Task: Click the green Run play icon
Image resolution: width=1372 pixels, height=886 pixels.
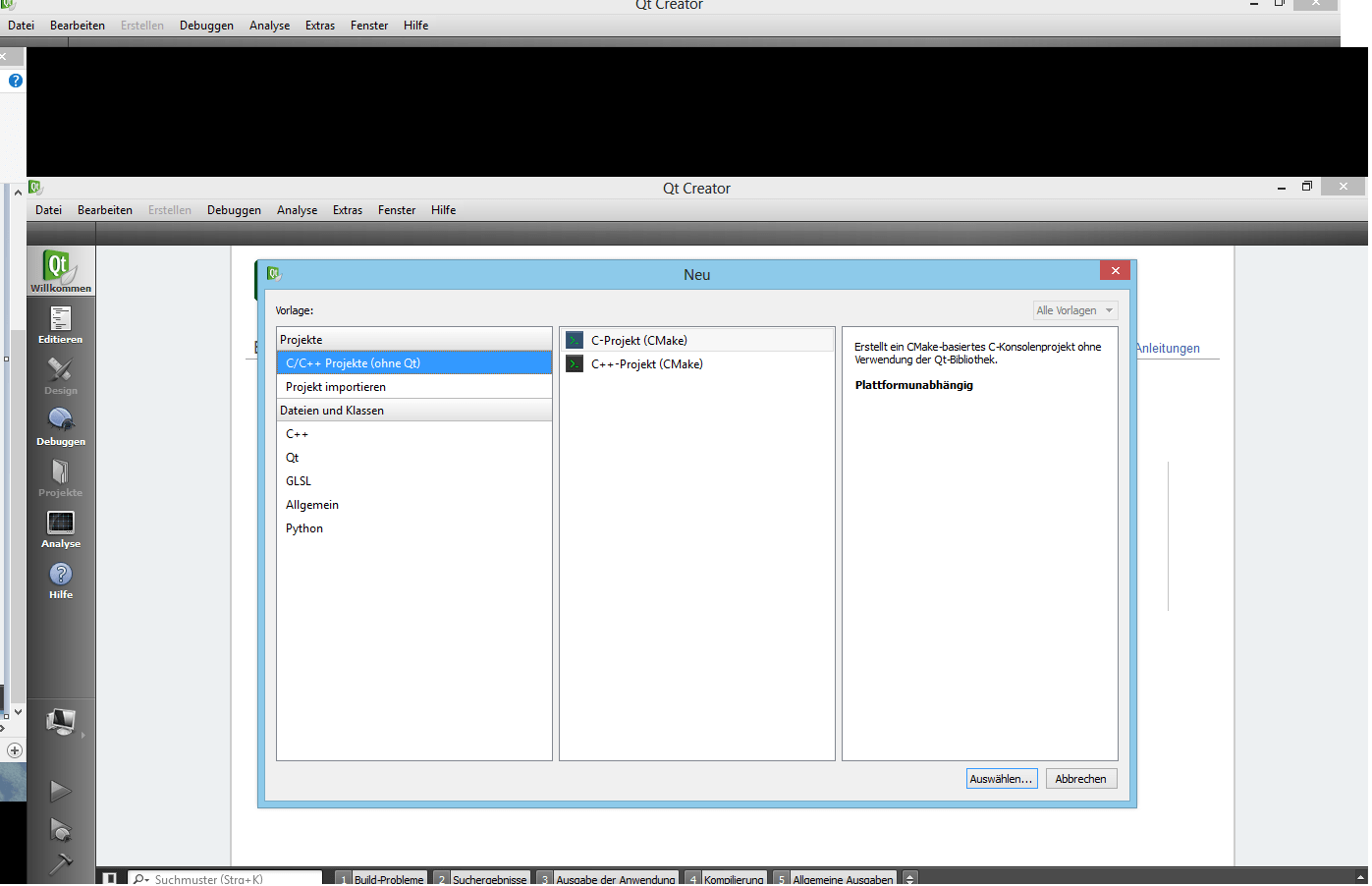Action: 61,791
